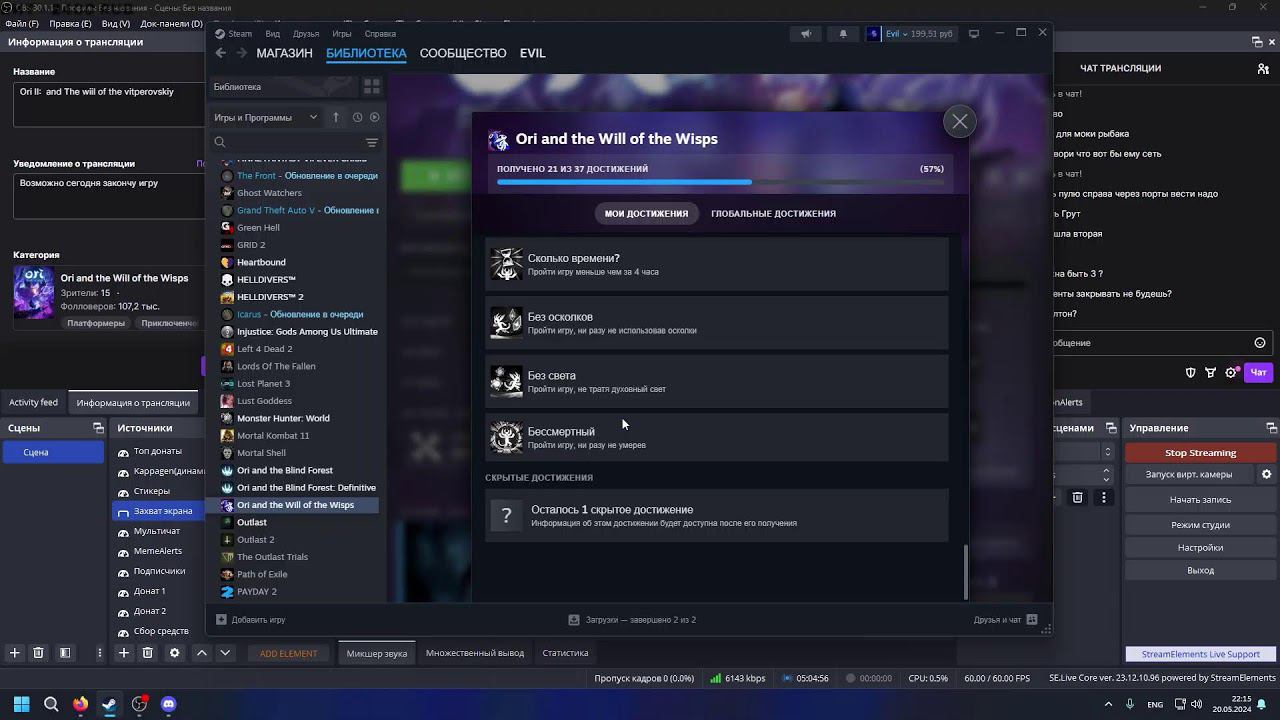This screenshot has width=1280, height=720.
Task: Click Без света achievement icon
Action: pyautogui.click(x=506, y=381)
